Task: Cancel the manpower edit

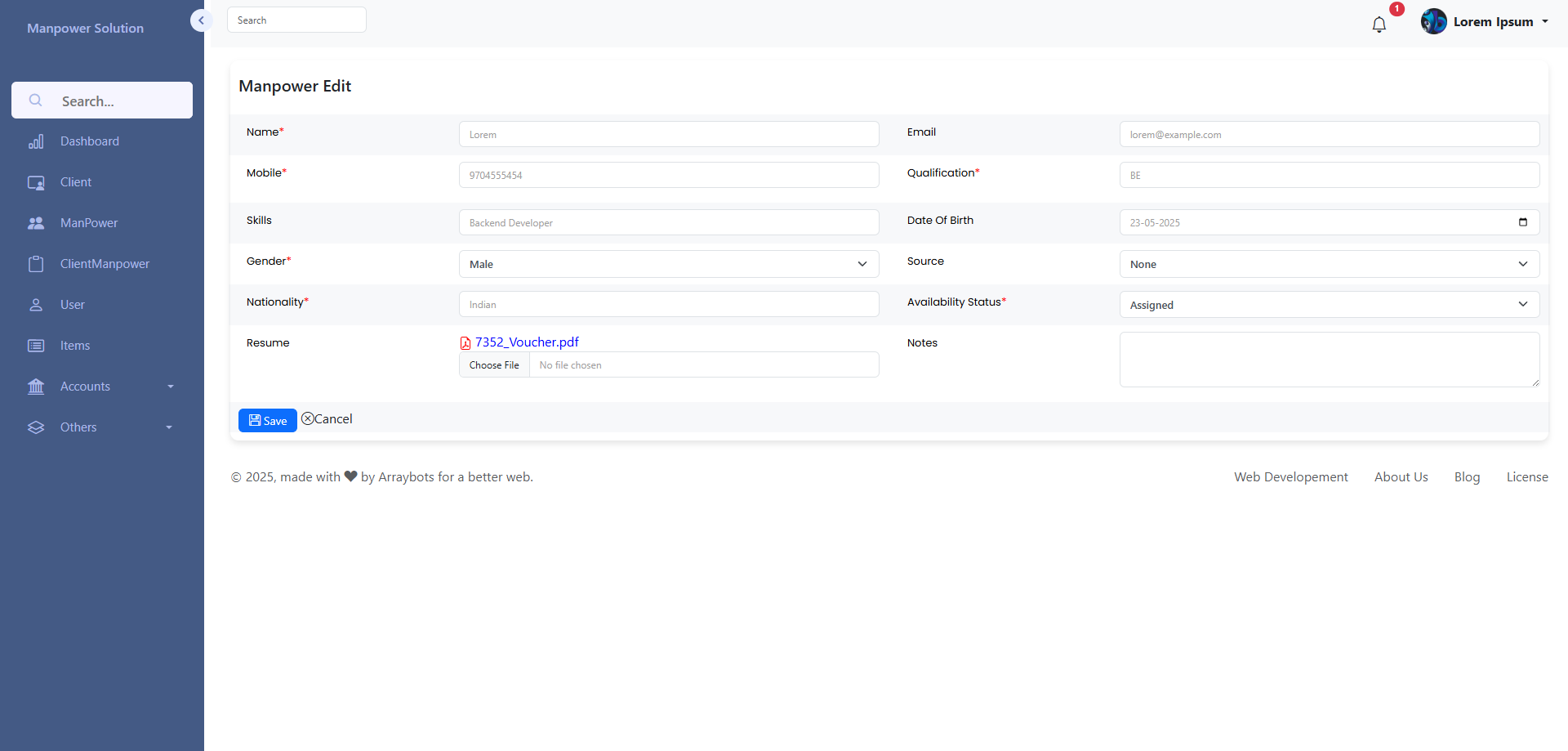Action: 327,419
